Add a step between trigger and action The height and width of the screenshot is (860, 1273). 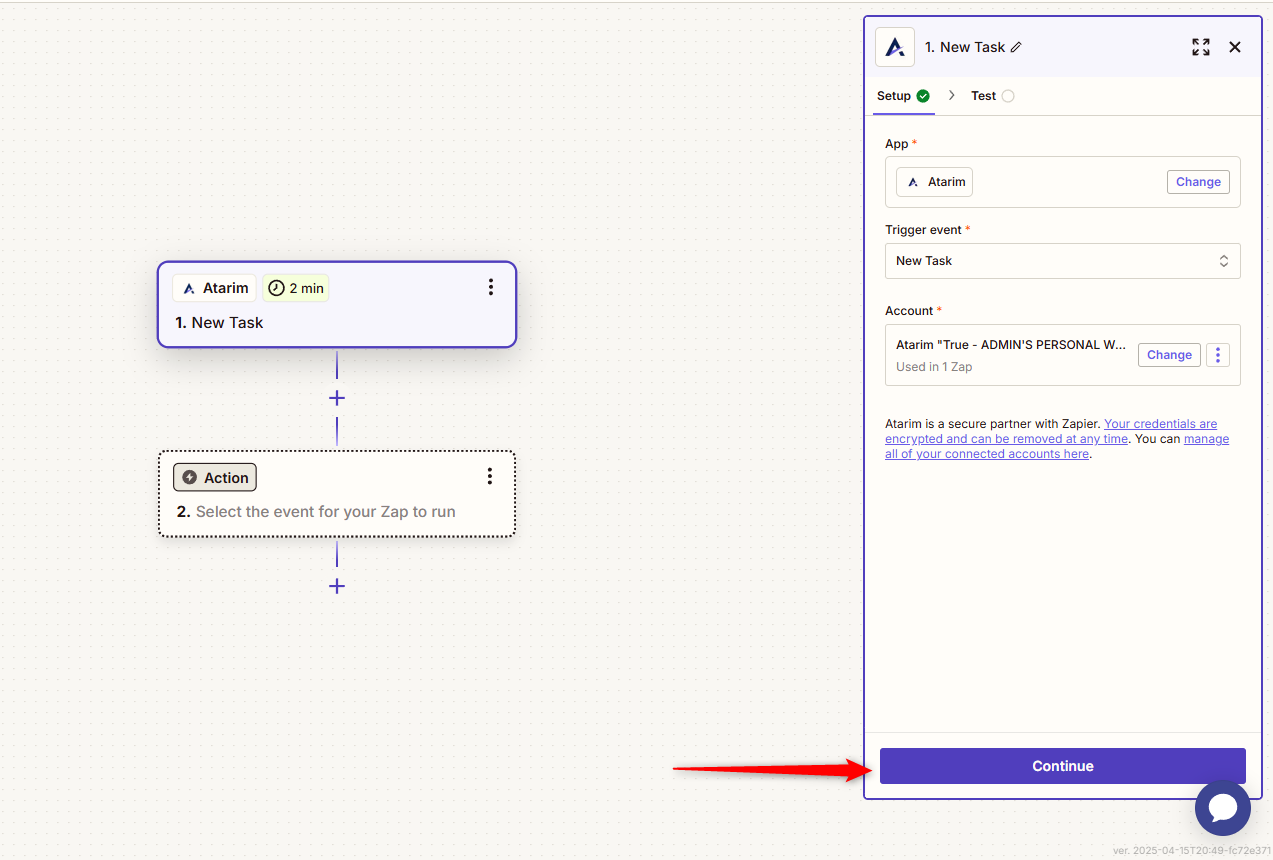337,398
